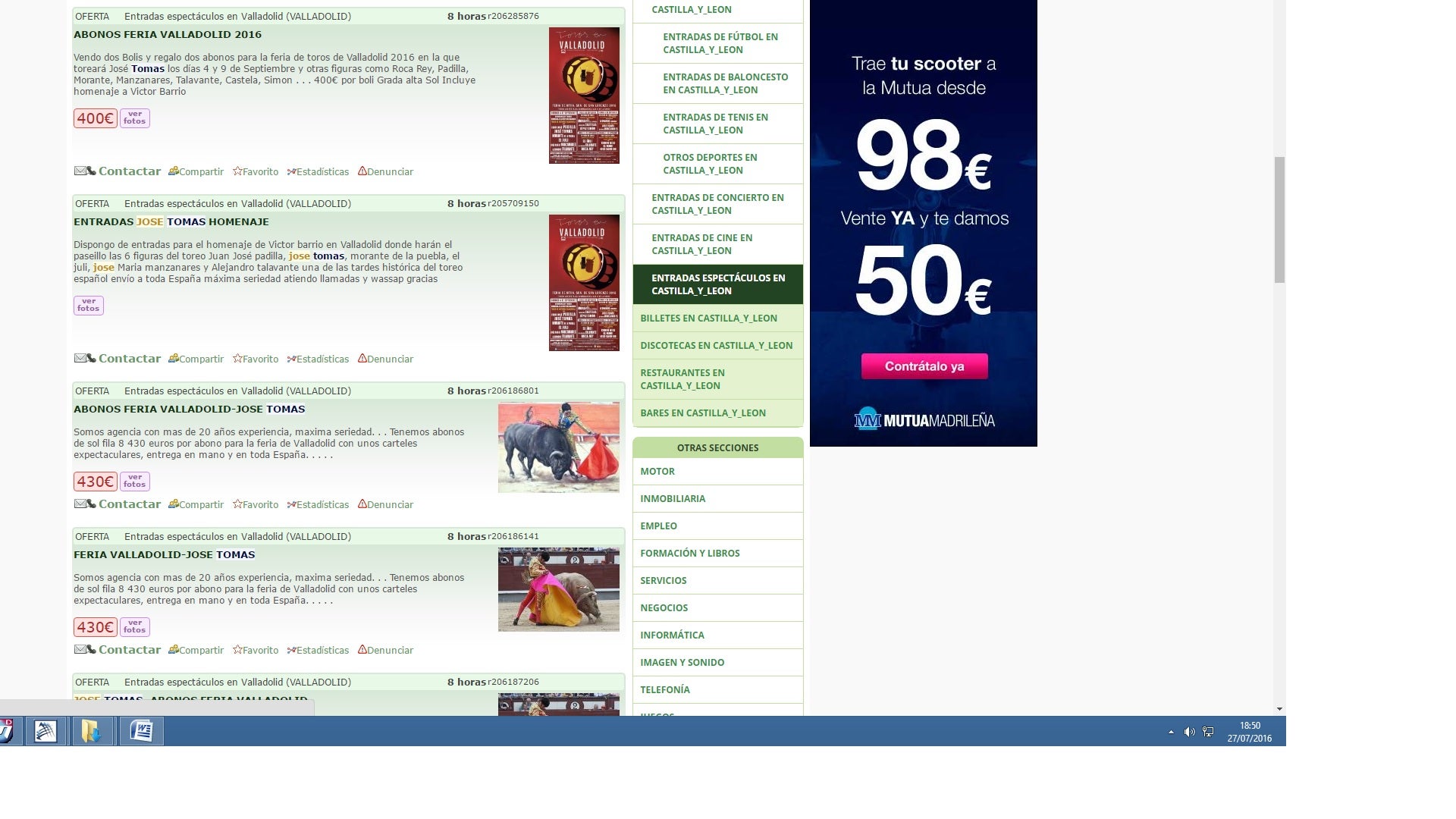Click ver fotos in Feria Valladolid-Jose Tomas listing
The height and width of the screenshot is (819, 1456).
tap(135, 627)
